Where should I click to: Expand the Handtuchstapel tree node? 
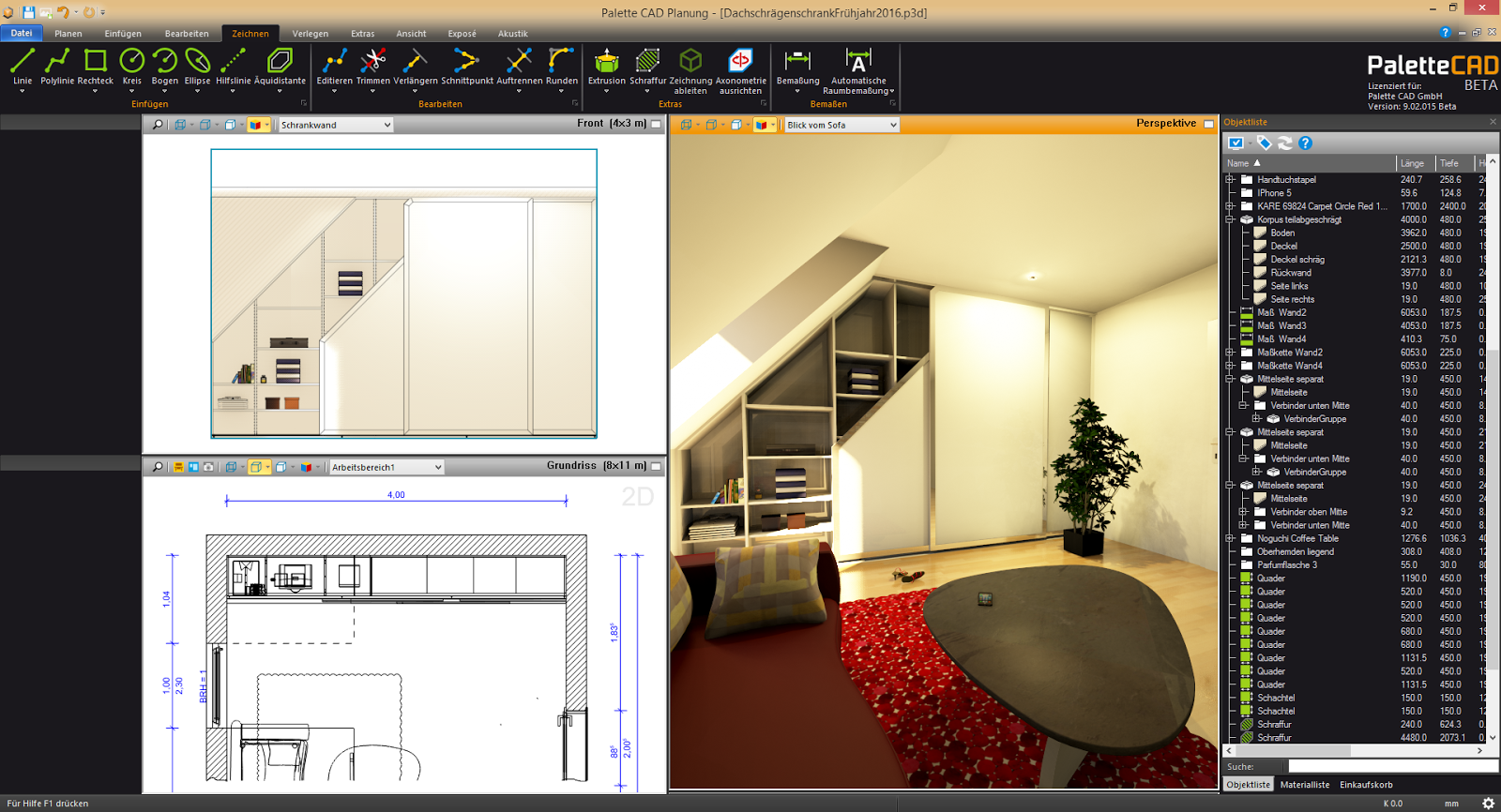point(1230,179)
